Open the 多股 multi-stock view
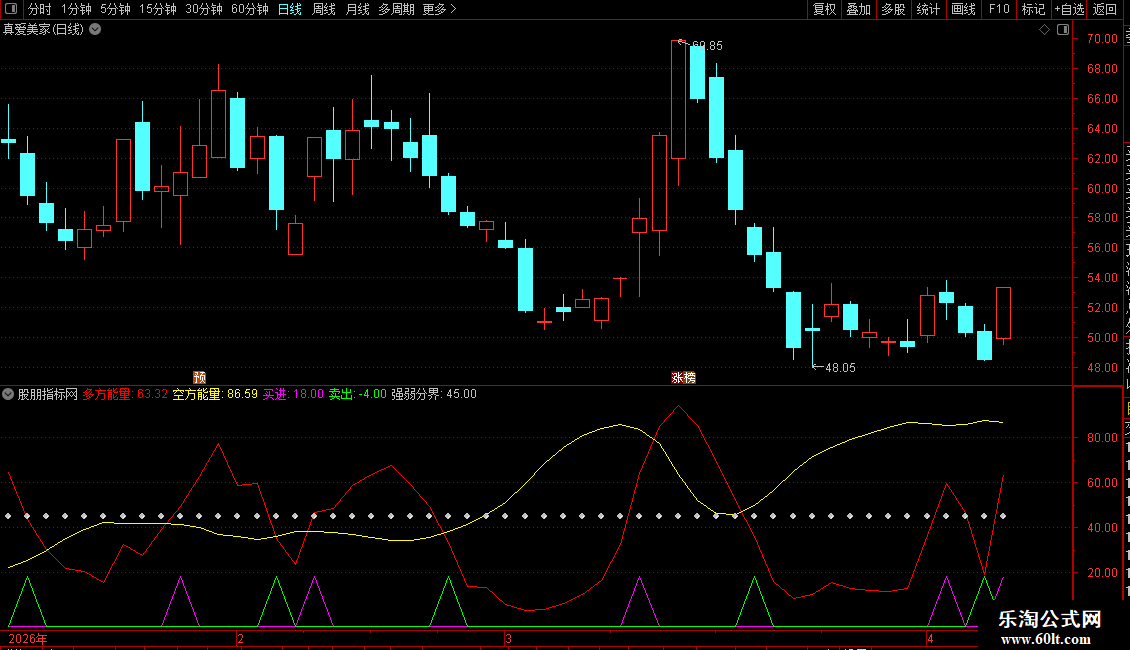Screen dimensions: 1130x650 coord(893,9)
